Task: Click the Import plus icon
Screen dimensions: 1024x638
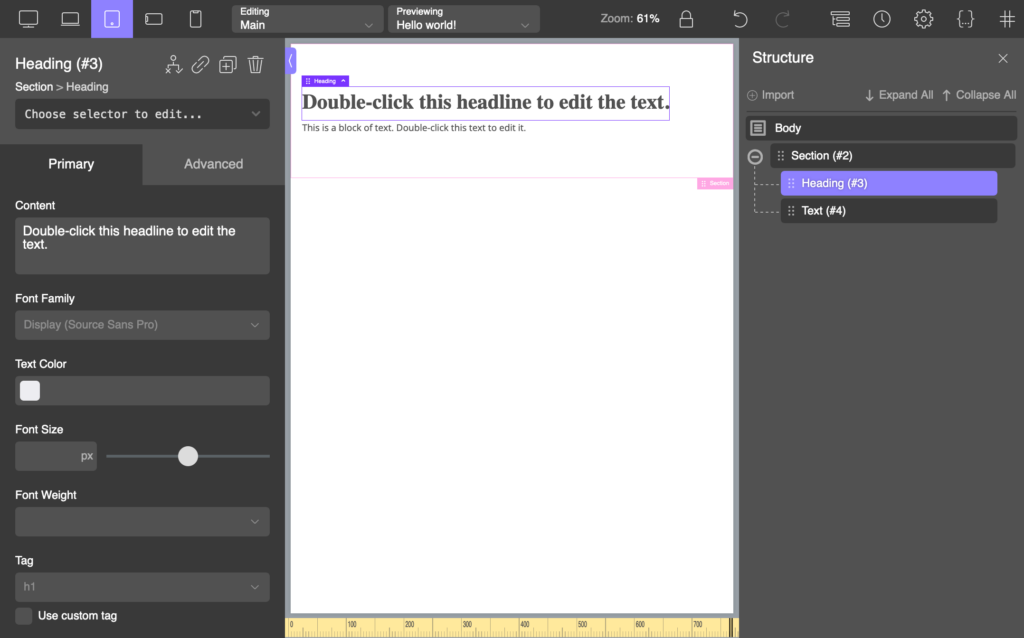Action: tap(752, 95)
